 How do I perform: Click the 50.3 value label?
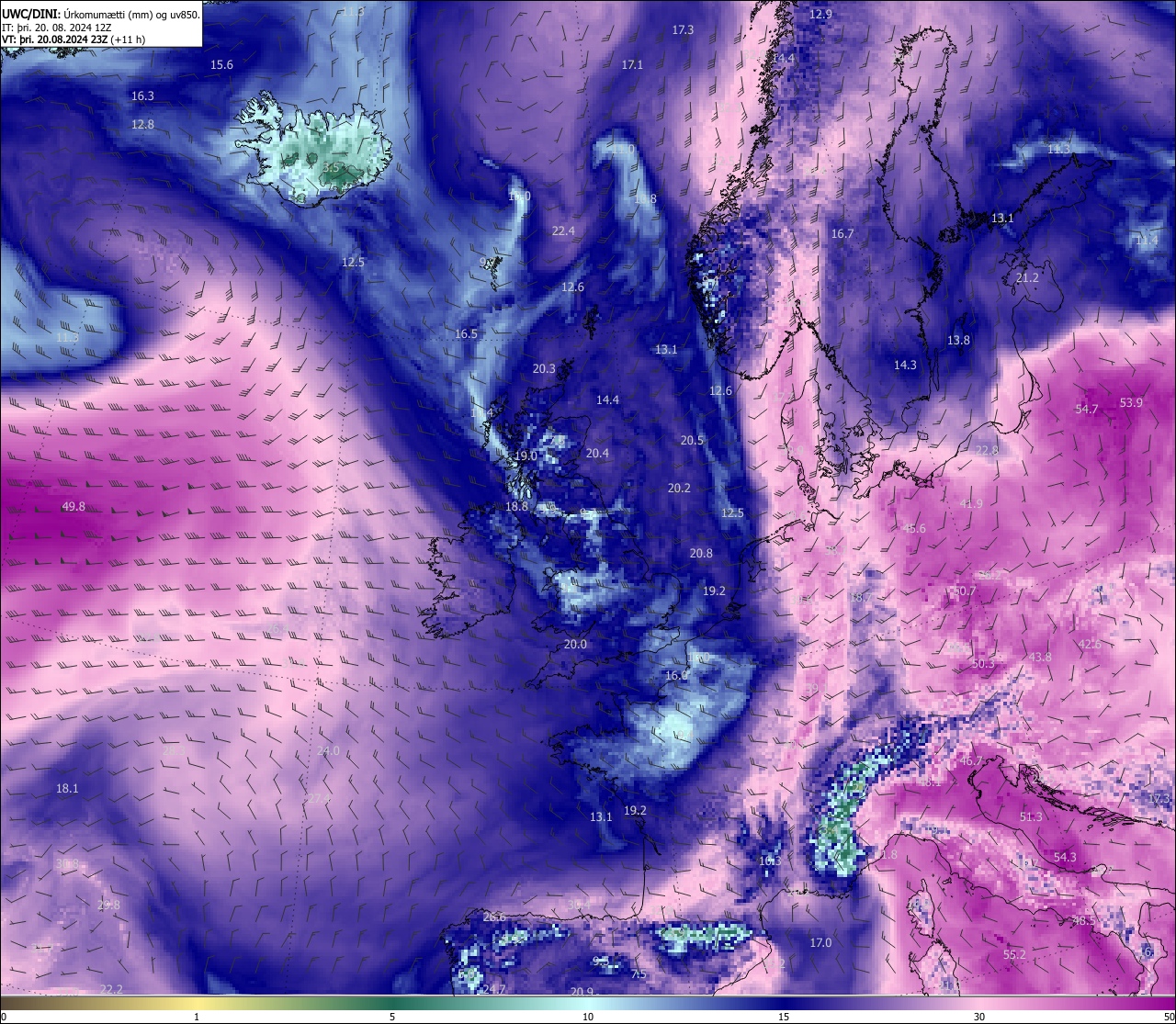[982, 663]
